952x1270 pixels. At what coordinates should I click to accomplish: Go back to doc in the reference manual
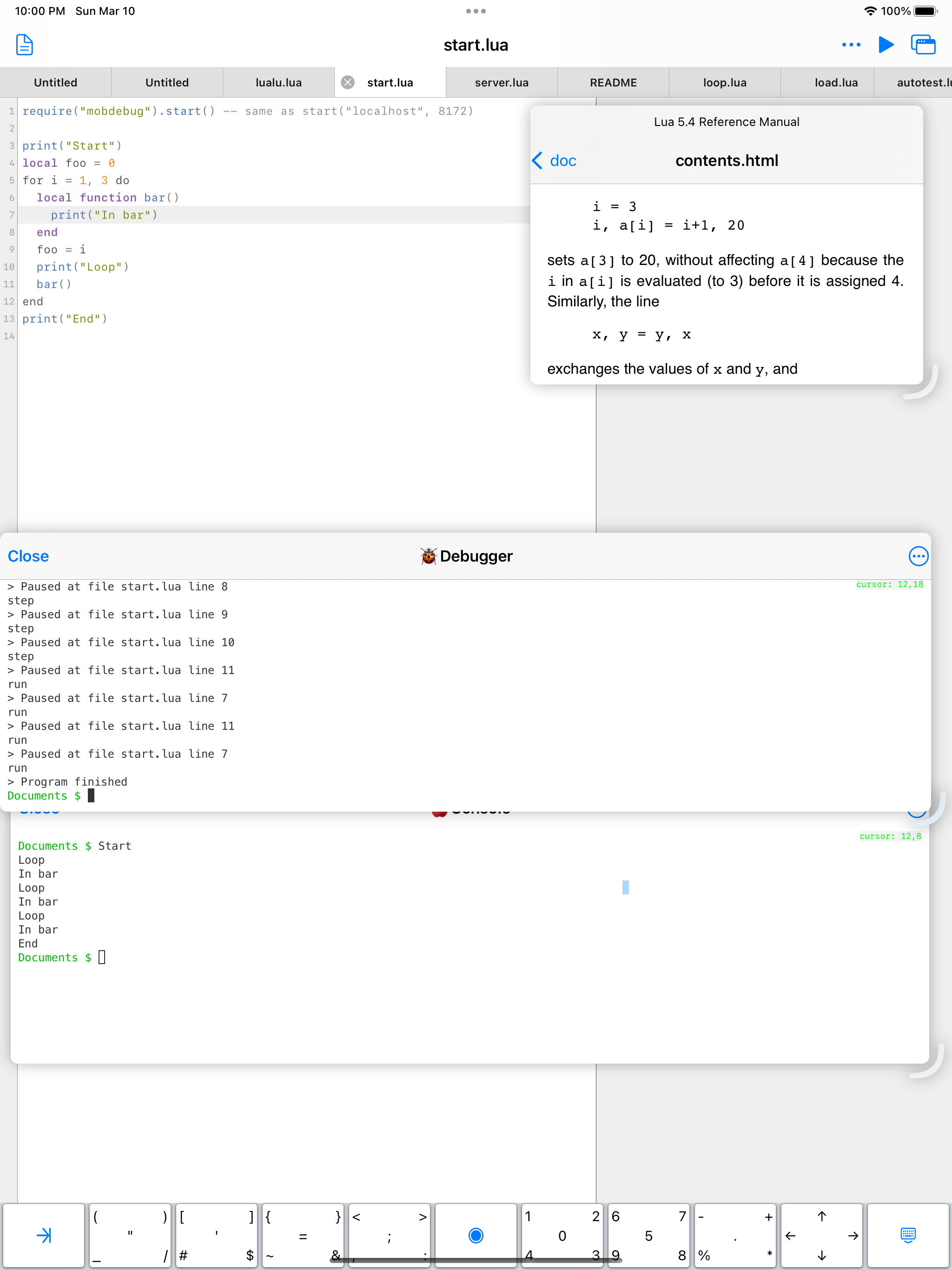(x=563, y=161)
